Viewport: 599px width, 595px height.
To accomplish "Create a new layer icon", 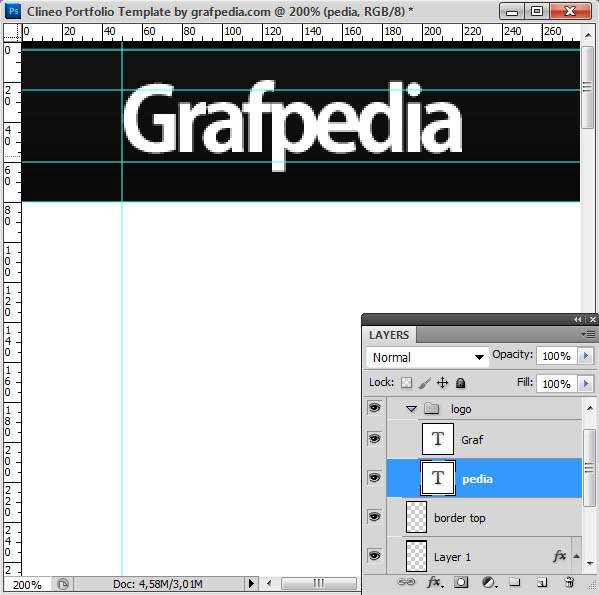I will [542, 582].
